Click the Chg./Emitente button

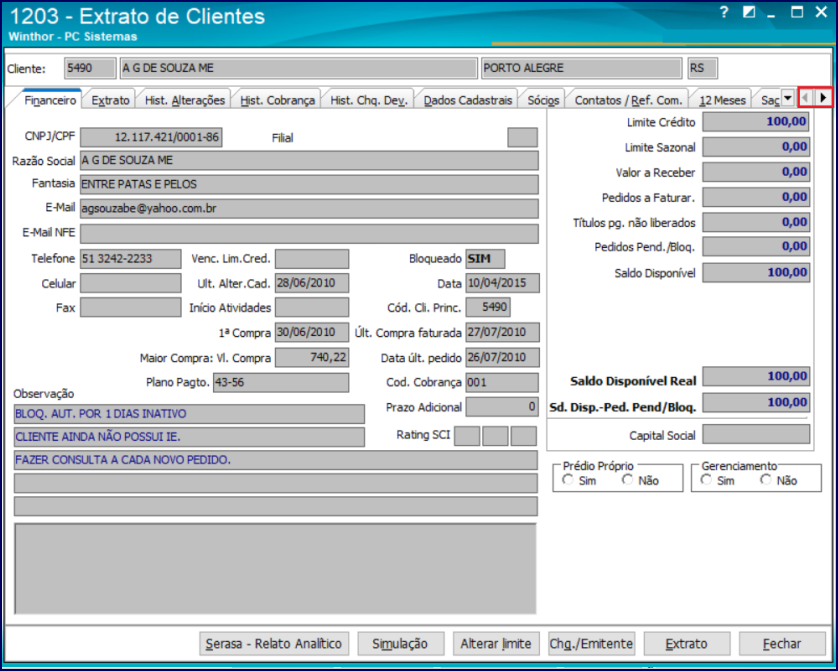[591, 644]
